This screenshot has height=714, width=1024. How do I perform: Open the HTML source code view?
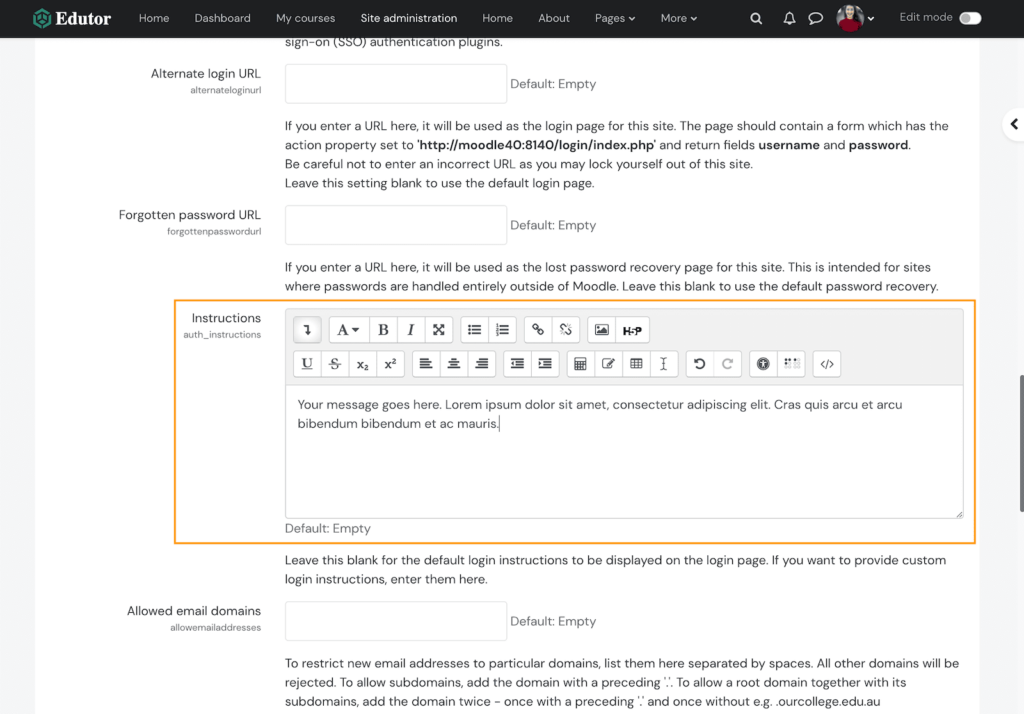pyautogui.click(x=827, y=363)
